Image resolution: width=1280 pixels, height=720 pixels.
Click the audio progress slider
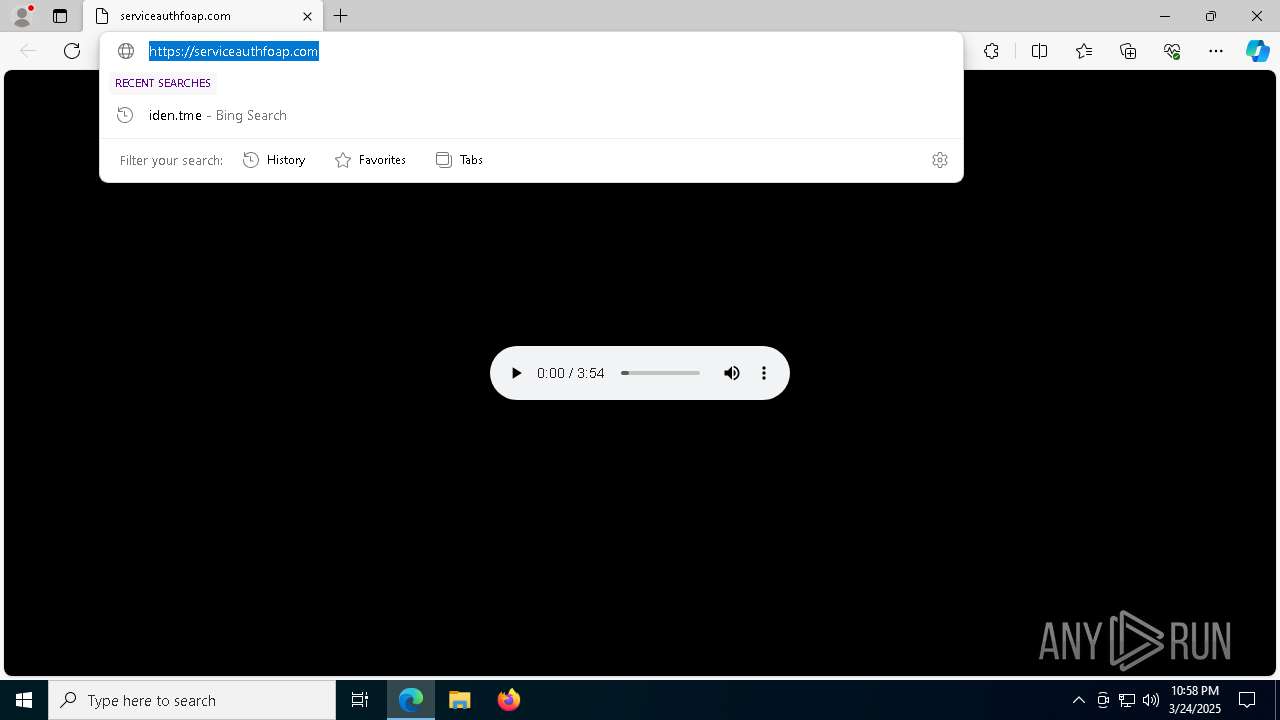660,373
